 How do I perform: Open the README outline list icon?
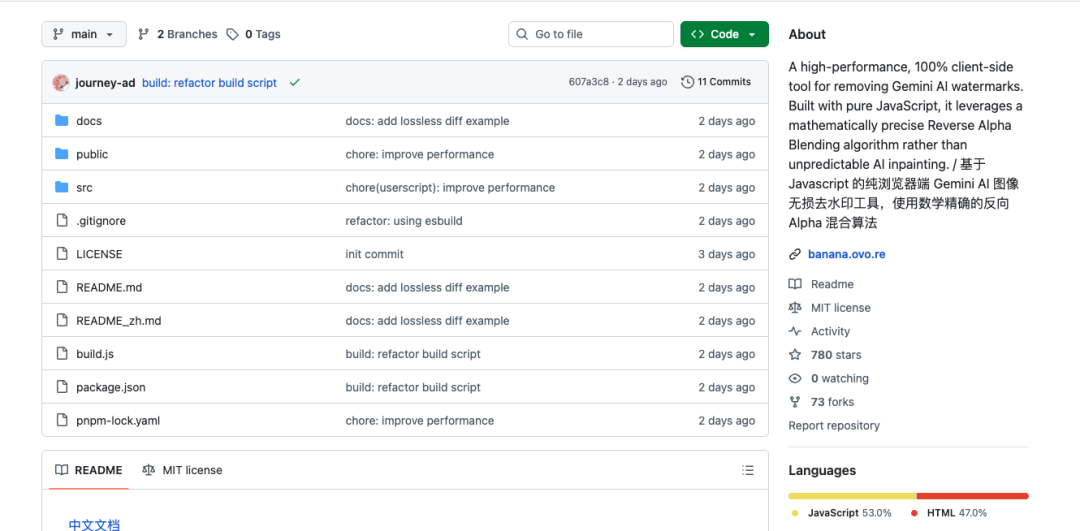tap(748, 470)
